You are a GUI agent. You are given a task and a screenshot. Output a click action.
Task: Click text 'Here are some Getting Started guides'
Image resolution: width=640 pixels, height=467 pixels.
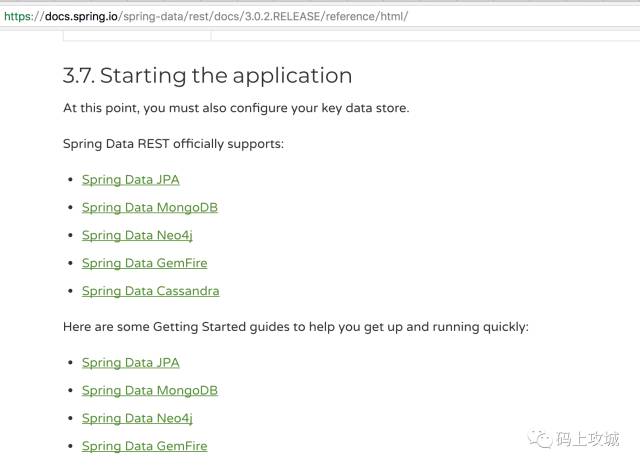pyautogui.click(x=176, y=327)
